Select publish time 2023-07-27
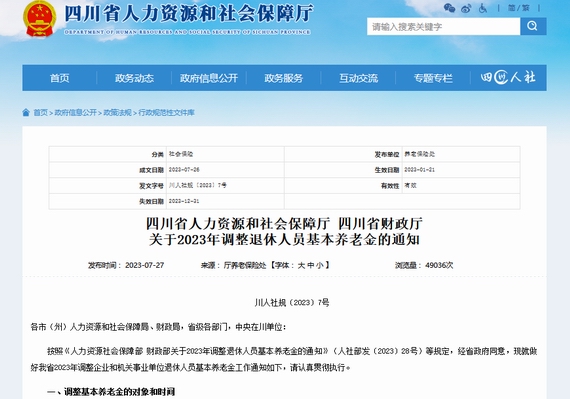Screen dimensions: 570x399 pos(144,265)
